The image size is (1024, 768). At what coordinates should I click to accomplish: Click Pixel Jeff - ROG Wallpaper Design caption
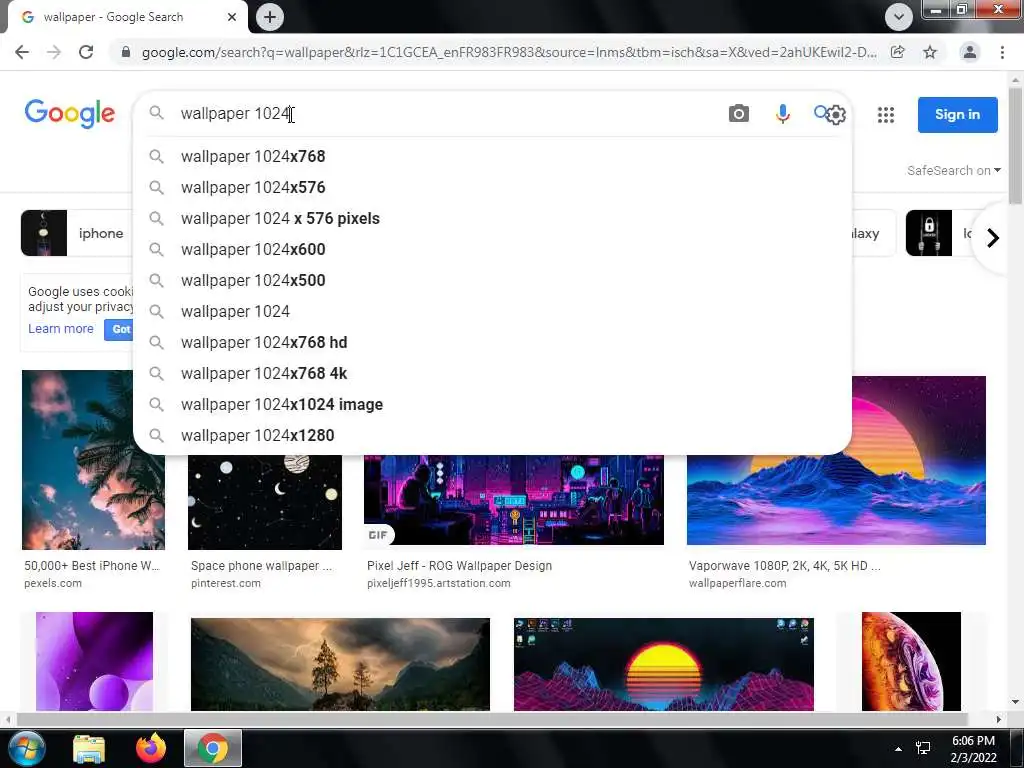[459, 566]
